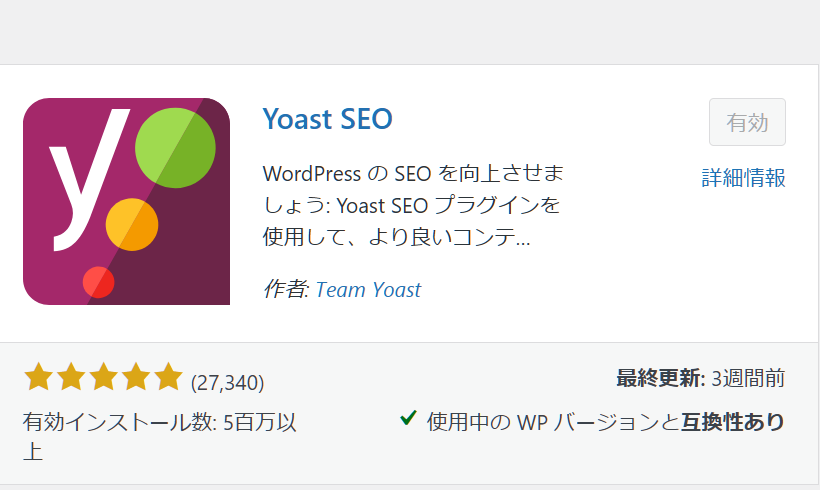Click the disabled 有効 button
This screenshot has width=820, height=490.
[747, 122]
